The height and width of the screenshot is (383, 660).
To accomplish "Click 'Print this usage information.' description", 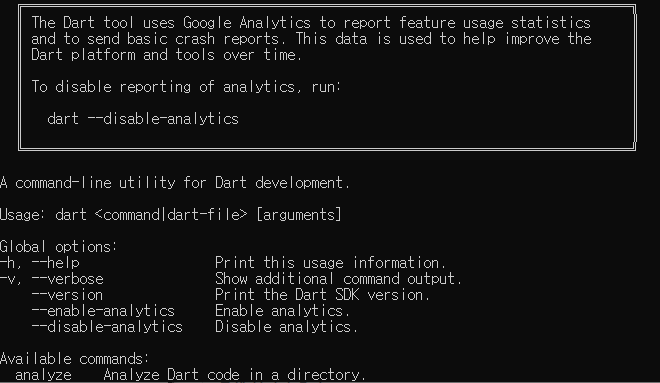I will click(x=330, y=263).
